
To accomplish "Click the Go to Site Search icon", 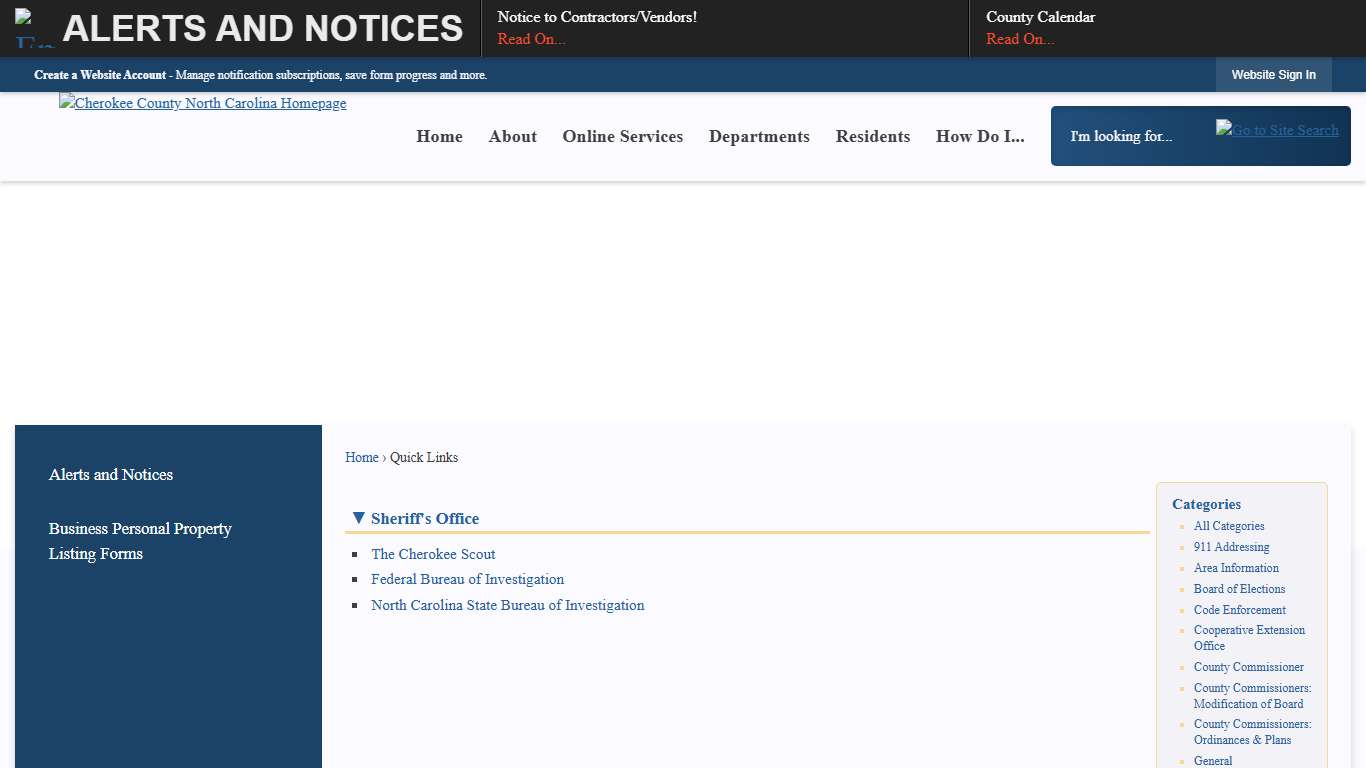I will 1276,130.
